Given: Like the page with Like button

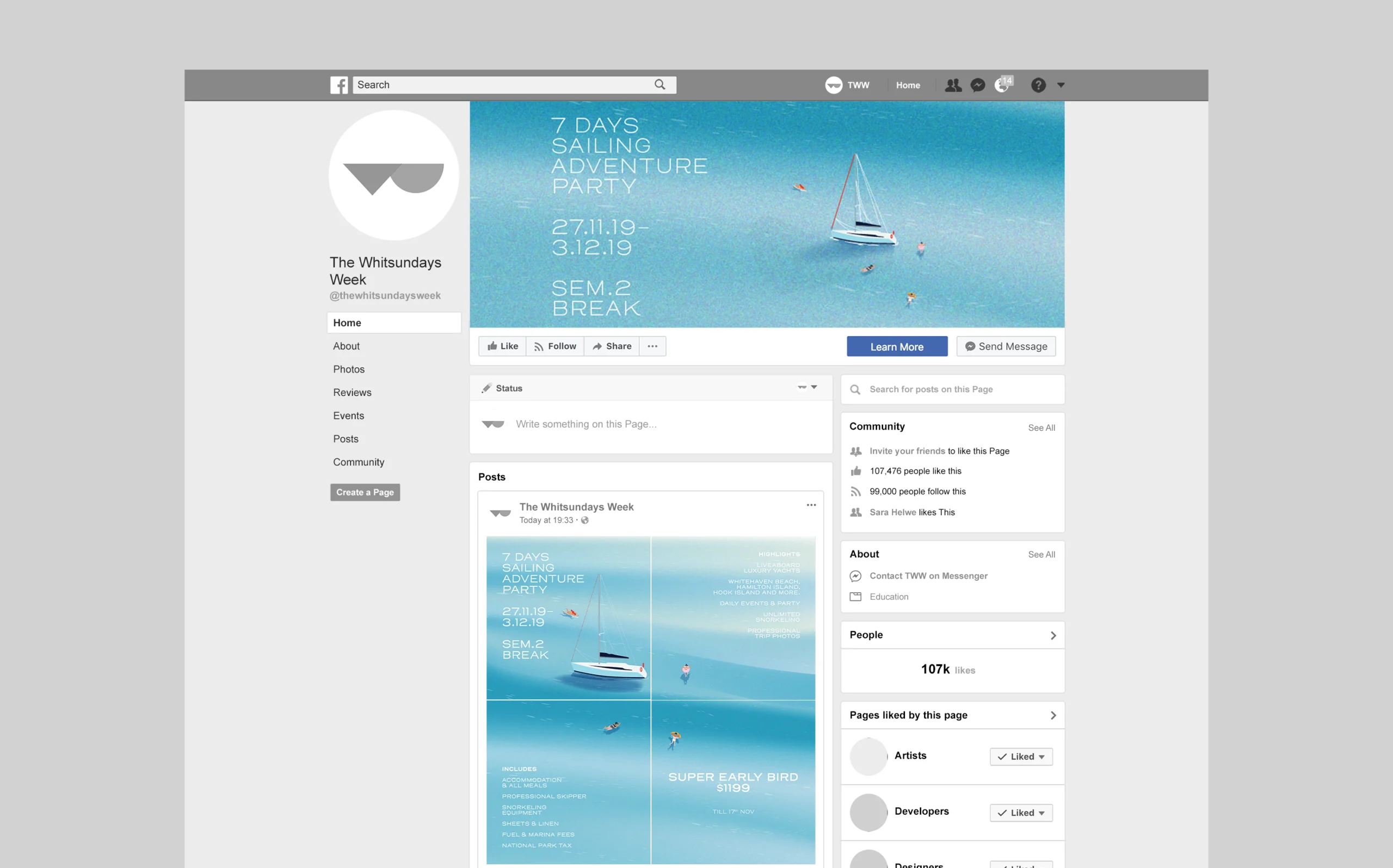Looking at the screenshot, I should pyautogui.click(x=502, y=346).
